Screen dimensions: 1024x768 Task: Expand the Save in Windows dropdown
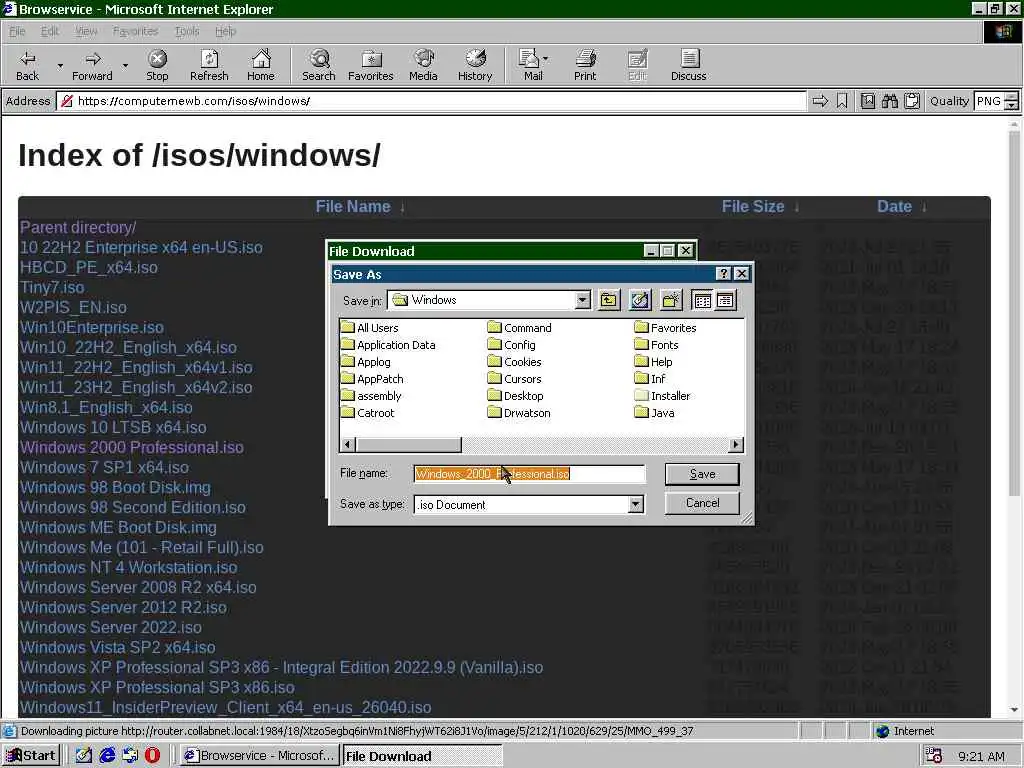(583, 300)
